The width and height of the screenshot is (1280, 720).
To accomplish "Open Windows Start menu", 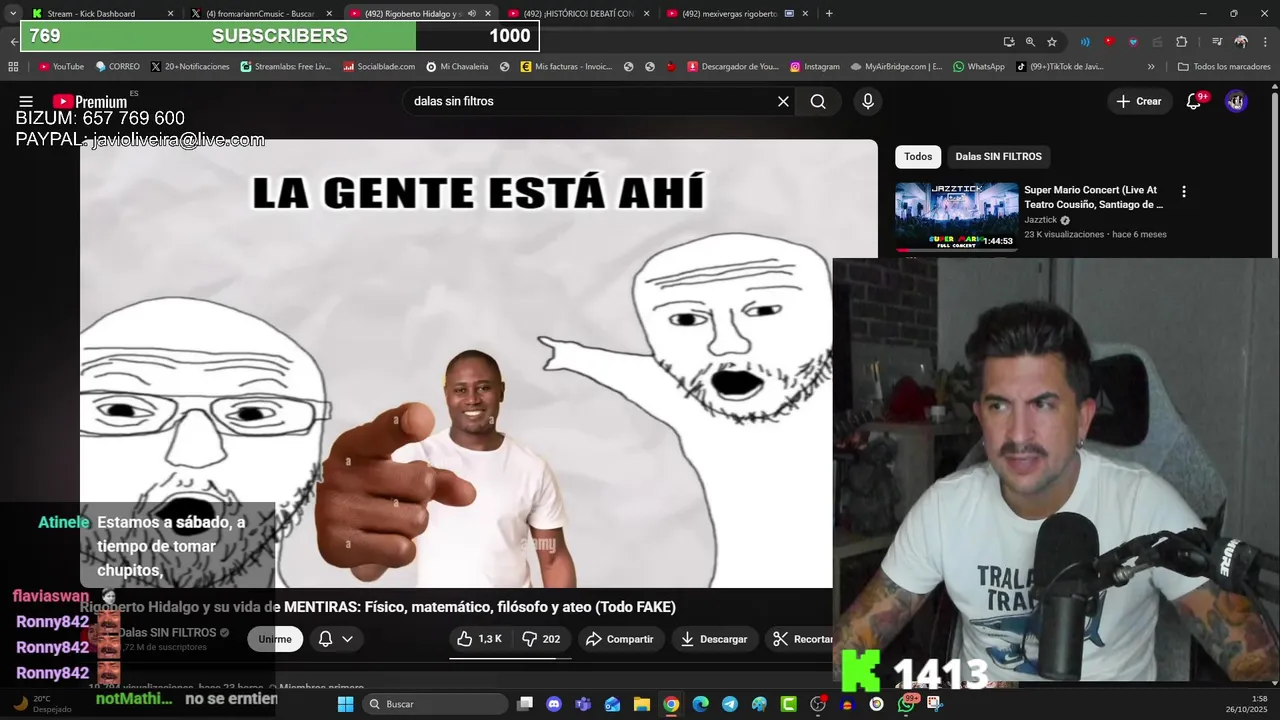I will pos(345,704).
